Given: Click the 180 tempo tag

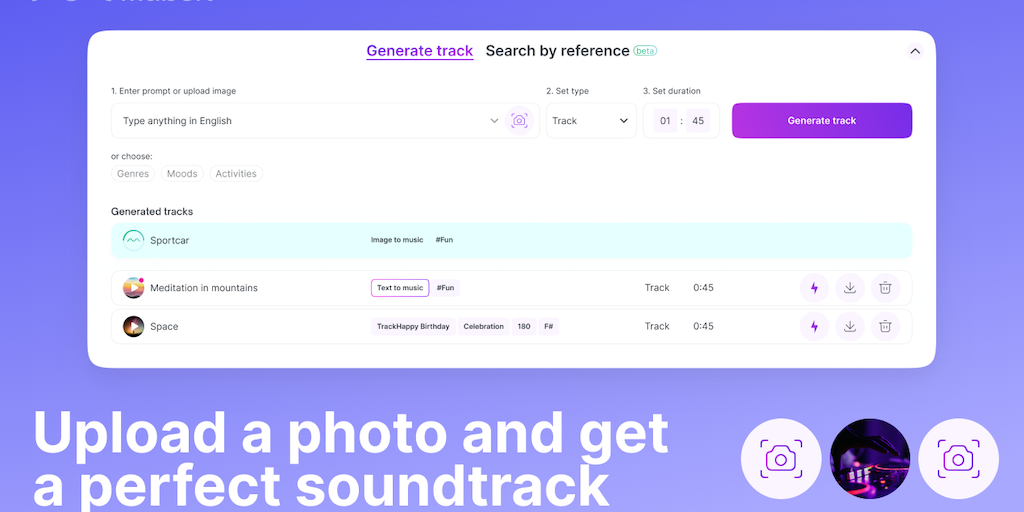Looking at the screenshot, I should (x=524, y=327).
